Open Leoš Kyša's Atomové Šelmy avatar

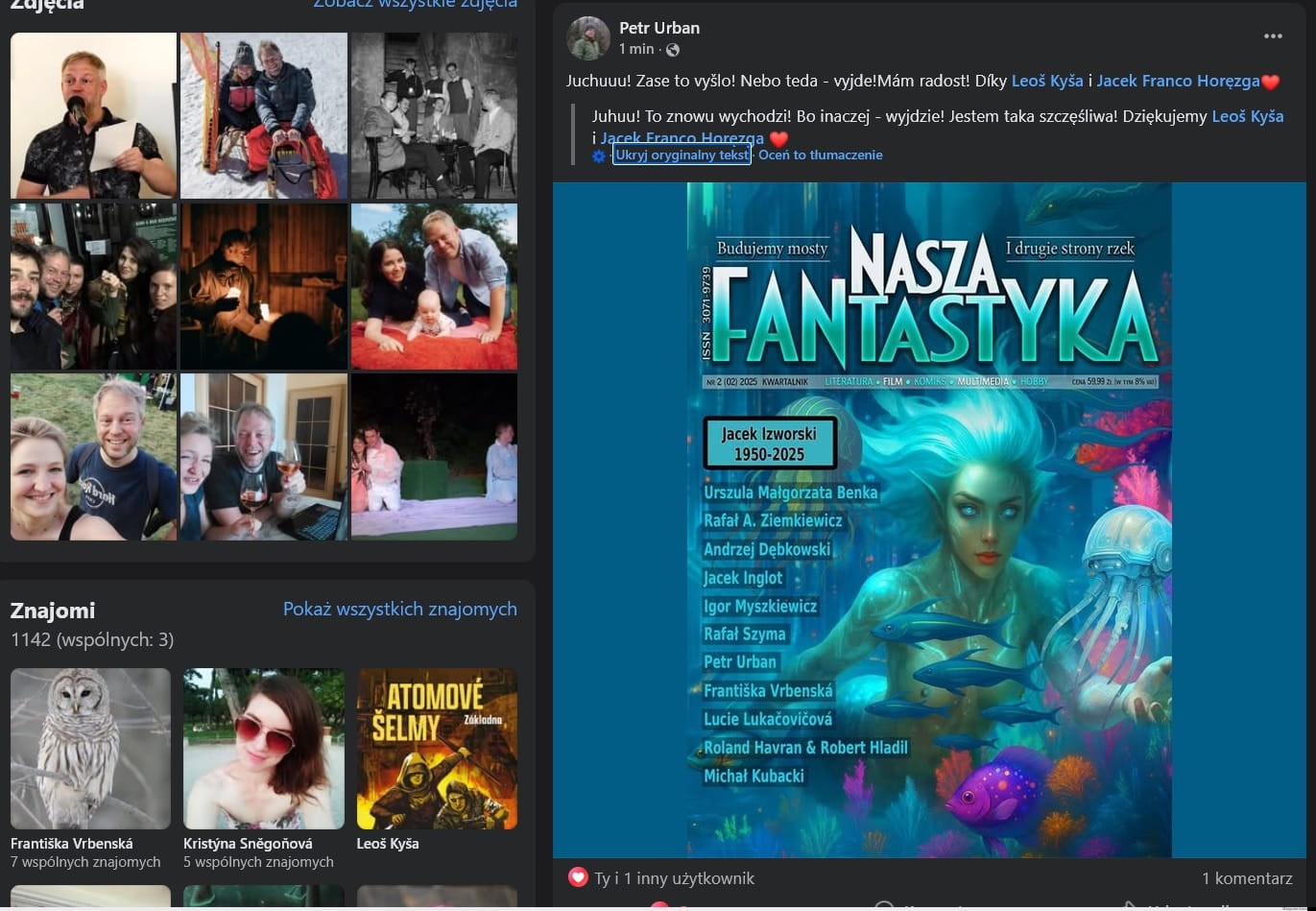(x=437, y=748)
